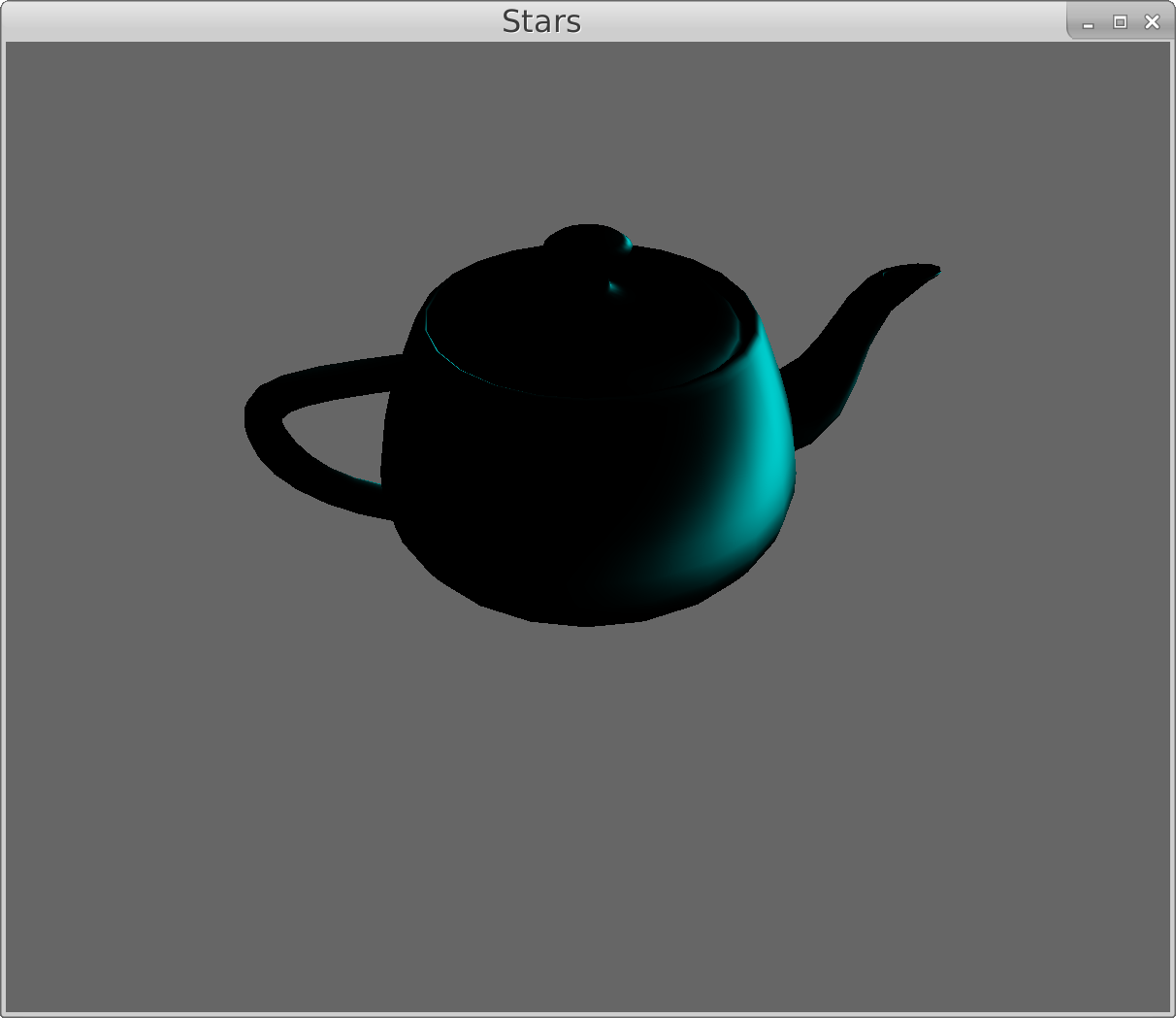The width and height of the screenshot is (1176, 1018).
Task: Maximize the Stars window
Action: point(1120,22)
